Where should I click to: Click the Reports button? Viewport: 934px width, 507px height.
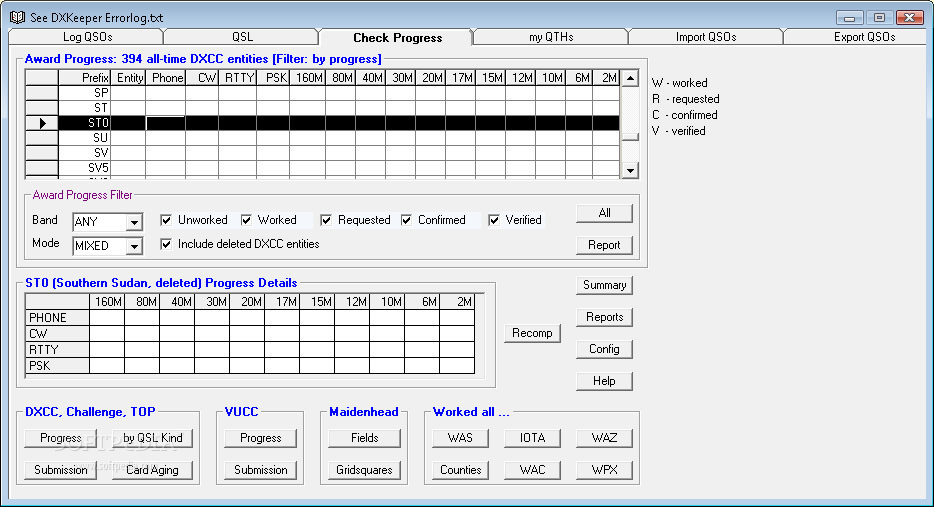coord(604,317)
